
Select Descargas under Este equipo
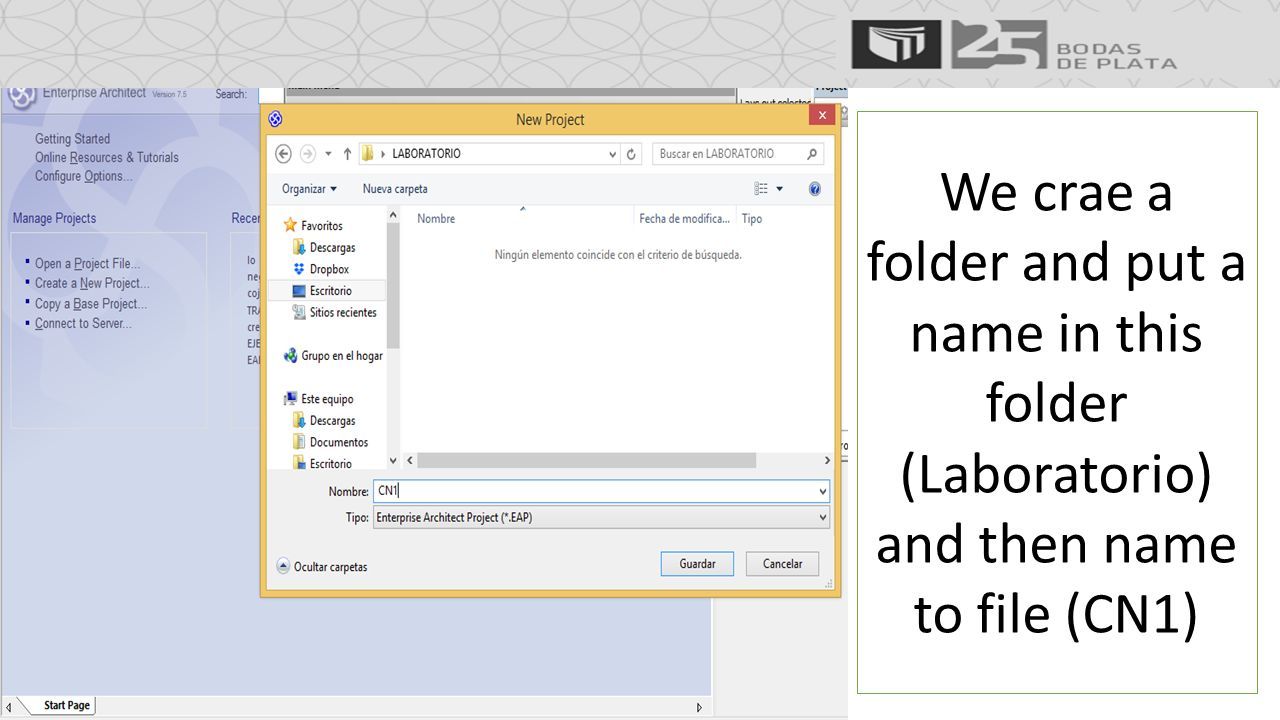pyautogui.click(x=332, y=421)
